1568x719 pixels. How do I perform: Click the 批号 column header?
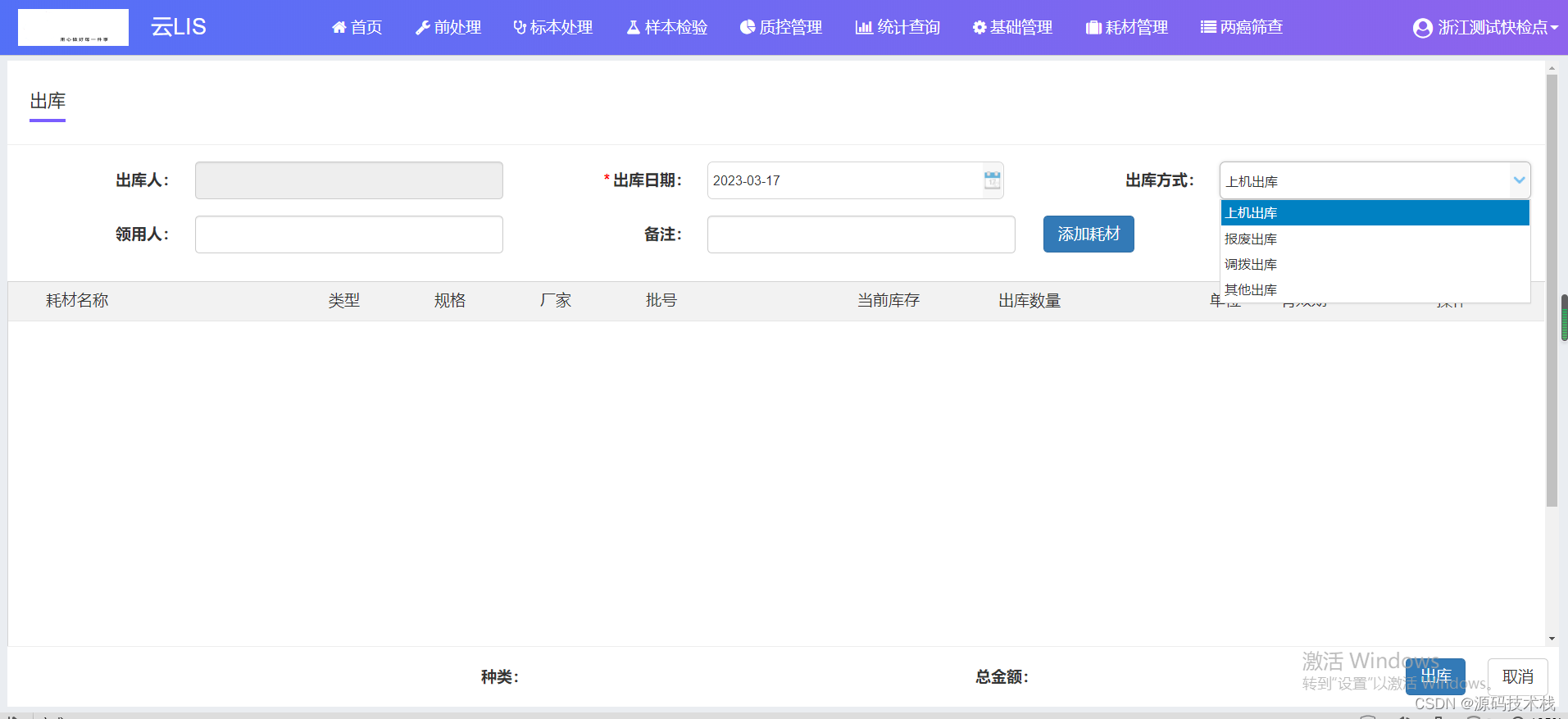click(661, 301)
